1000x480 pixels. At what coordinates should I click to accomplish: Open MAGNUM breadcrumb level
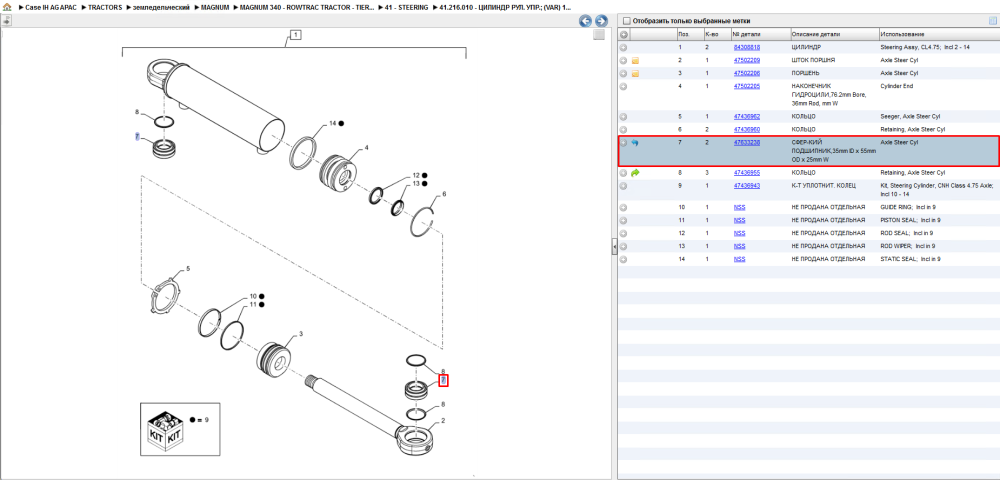point(214,7)
